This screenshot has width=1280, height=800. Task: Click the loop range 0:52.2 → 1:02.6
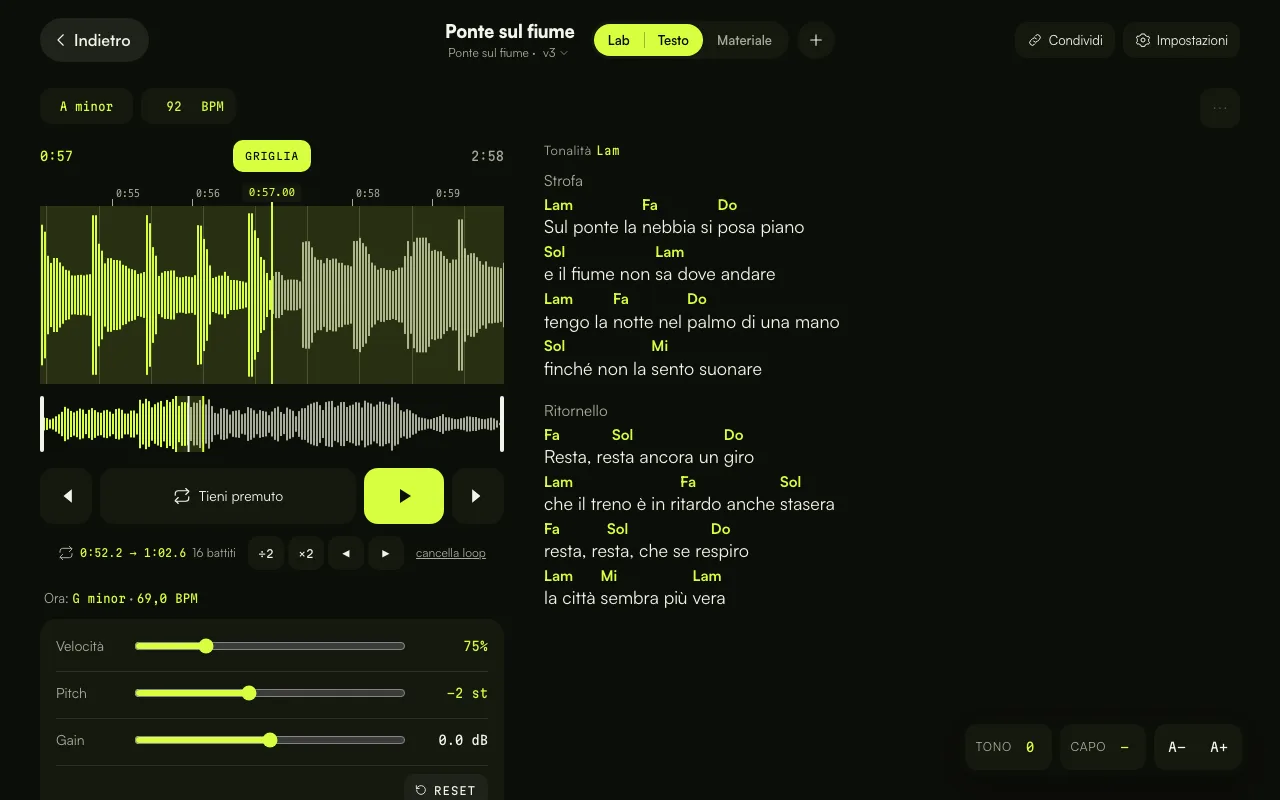point(133,553)
